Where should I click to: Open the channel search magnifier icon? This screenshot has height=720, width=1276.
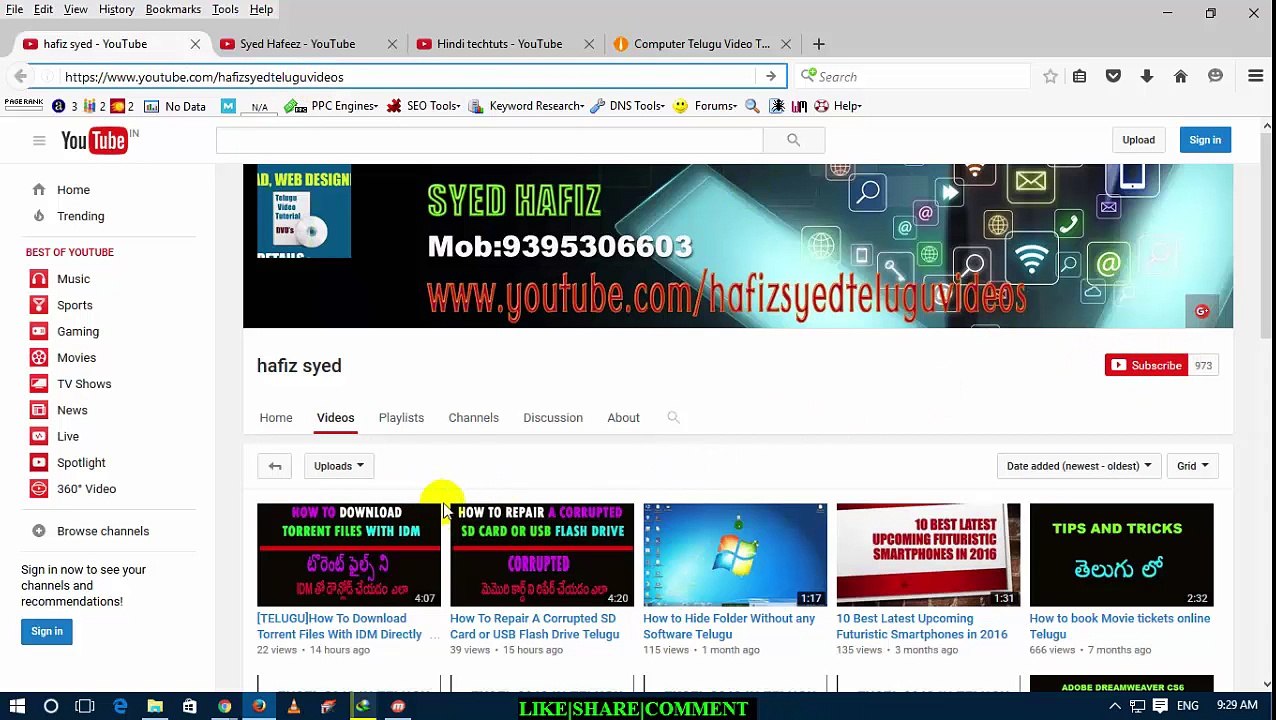673,418
